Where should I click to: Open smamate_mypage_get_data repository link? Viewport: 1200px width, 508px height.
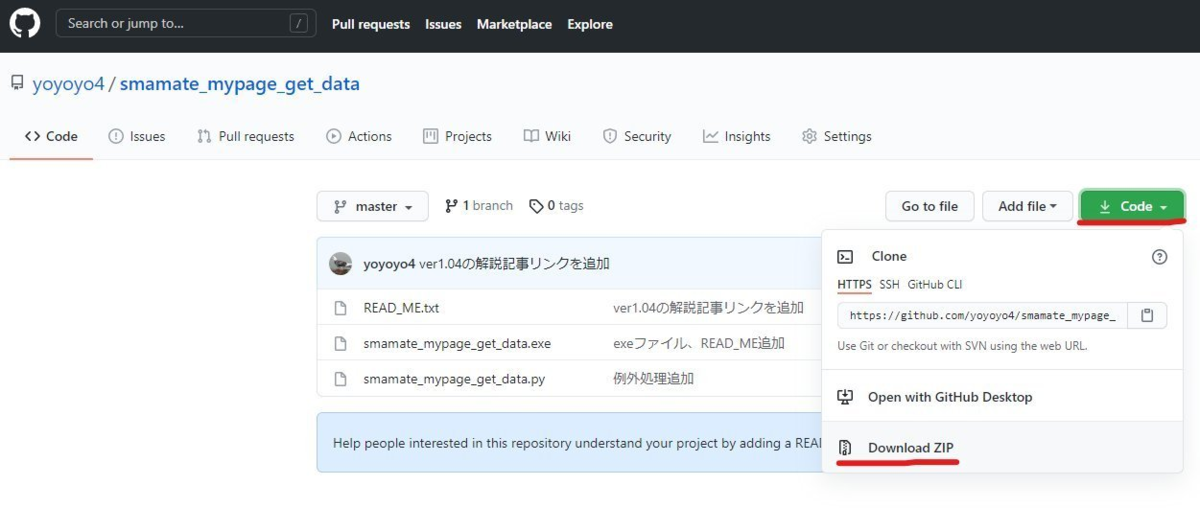pyautogui.click(x=240, y=84)
